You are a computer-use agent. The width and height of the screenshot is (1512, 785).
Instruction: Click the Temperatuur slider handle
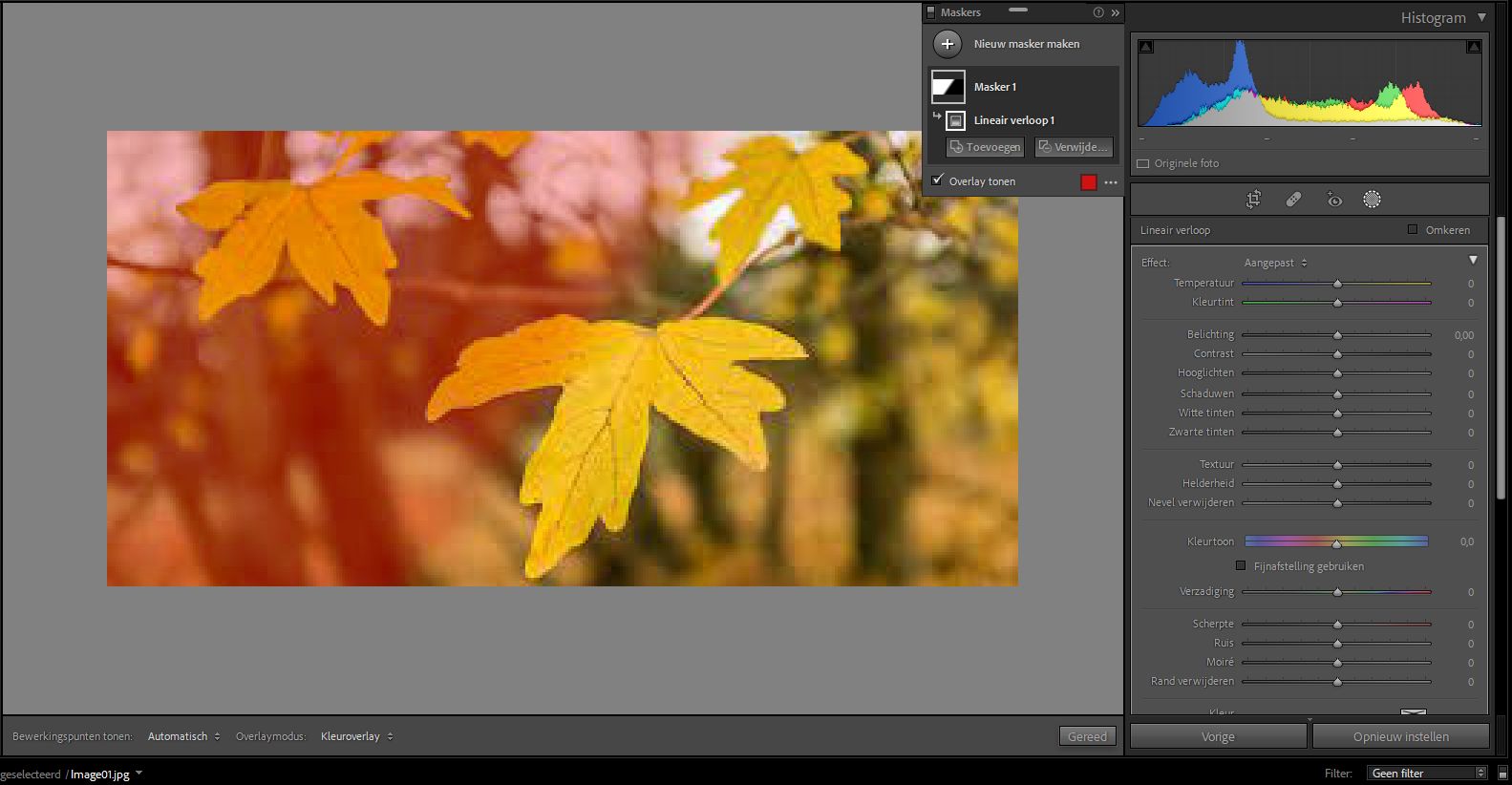[1337, 284]
